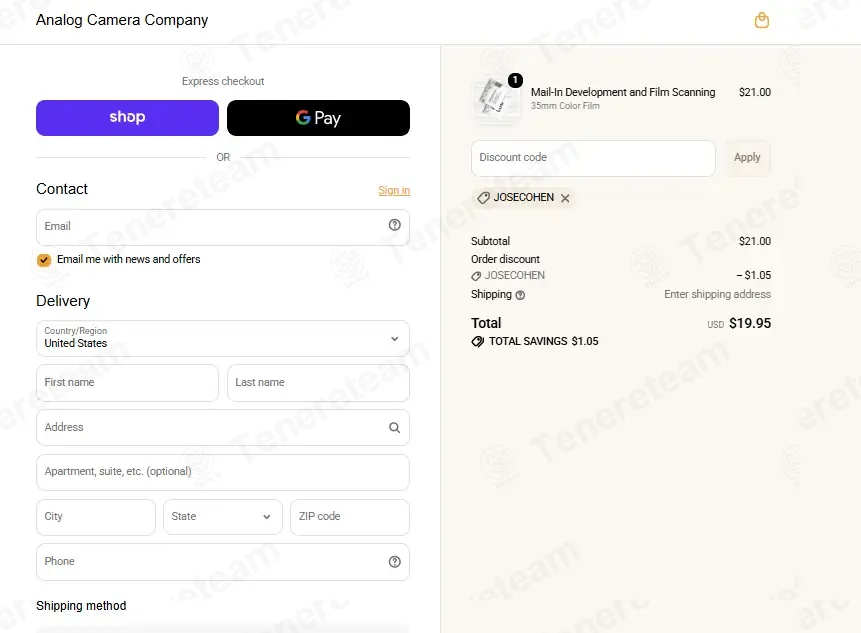Image resolution: width=861 pixels, height=633 pixels.
Task: Open the Country/Region dropdown
Action: pyautogui.click(x=223, y=338)
